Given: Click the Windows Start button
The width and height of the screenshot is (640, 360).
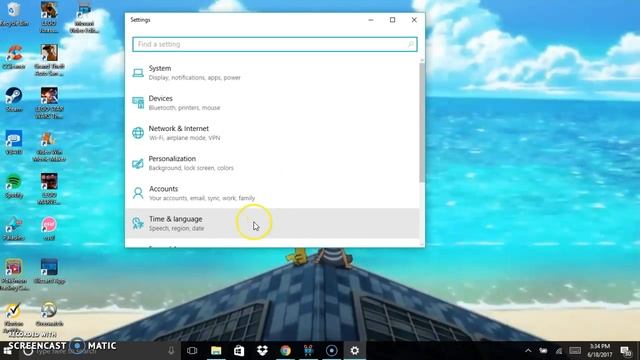Looking at the screenshot, I should 7,351.
